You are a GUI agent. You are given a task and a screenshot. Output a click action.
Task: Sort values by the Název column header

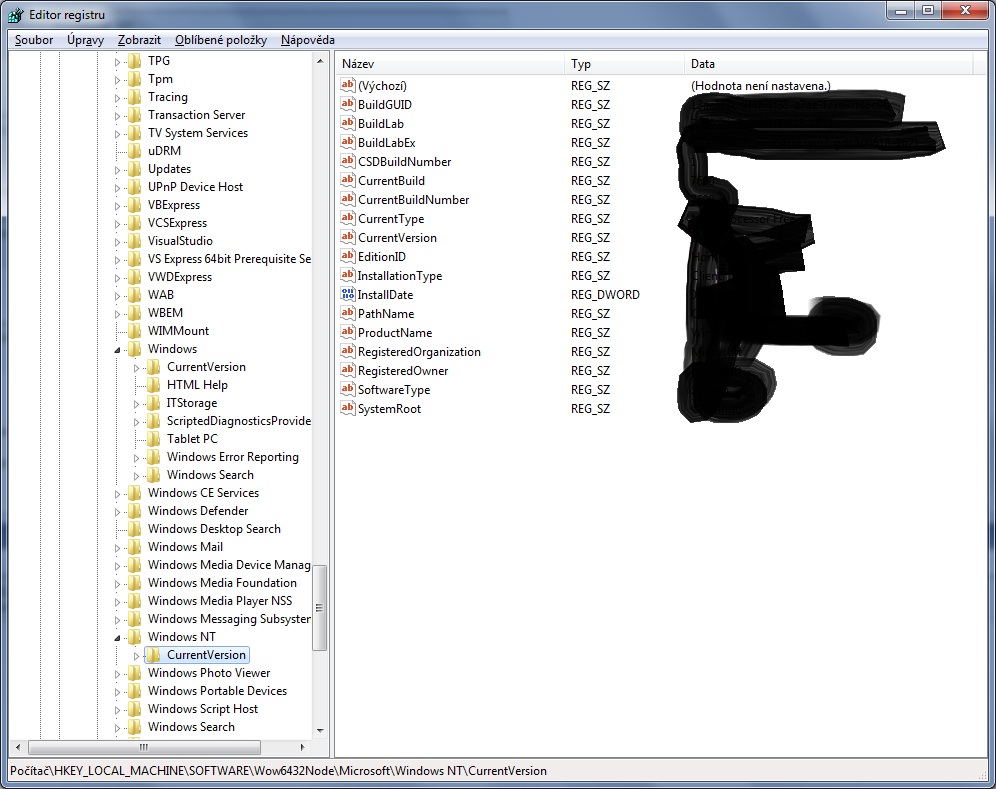450,64
